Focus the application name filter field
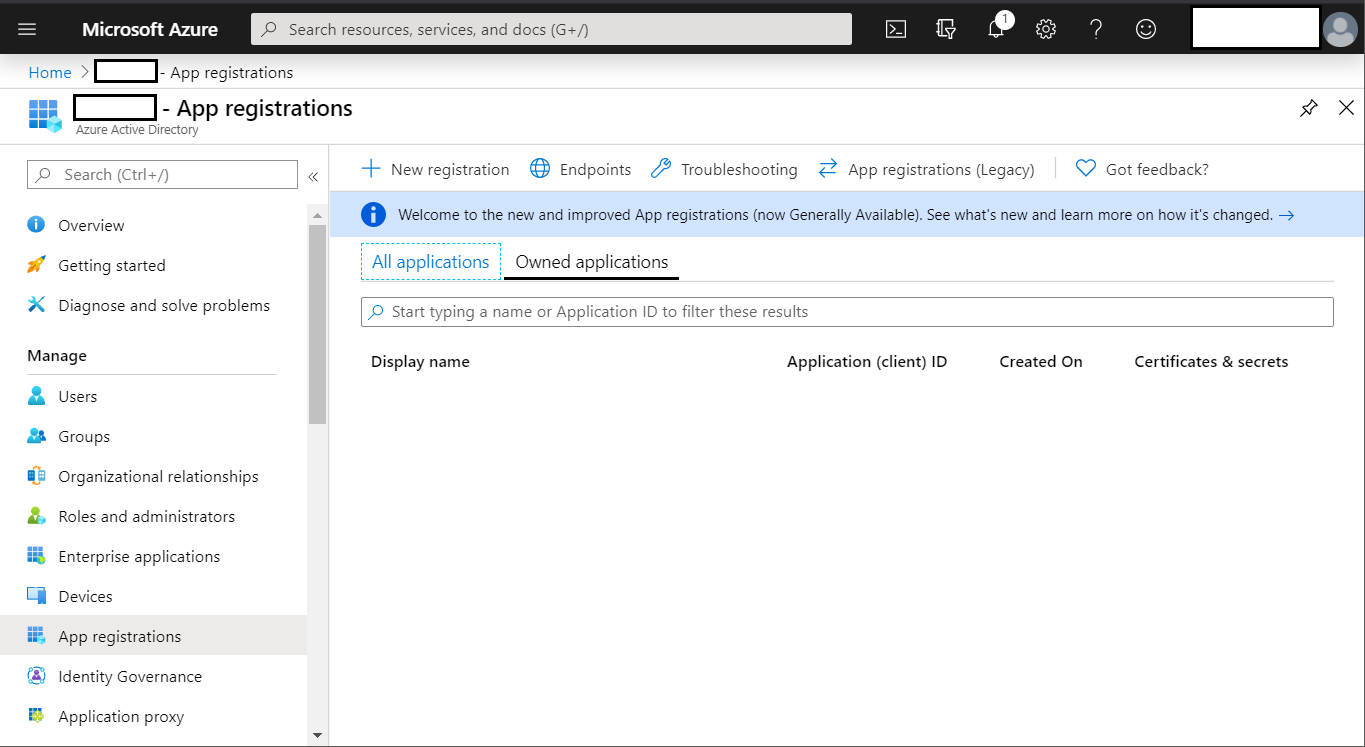The width and height of the screenshot is (1365, 747). (x=847, y=312)
